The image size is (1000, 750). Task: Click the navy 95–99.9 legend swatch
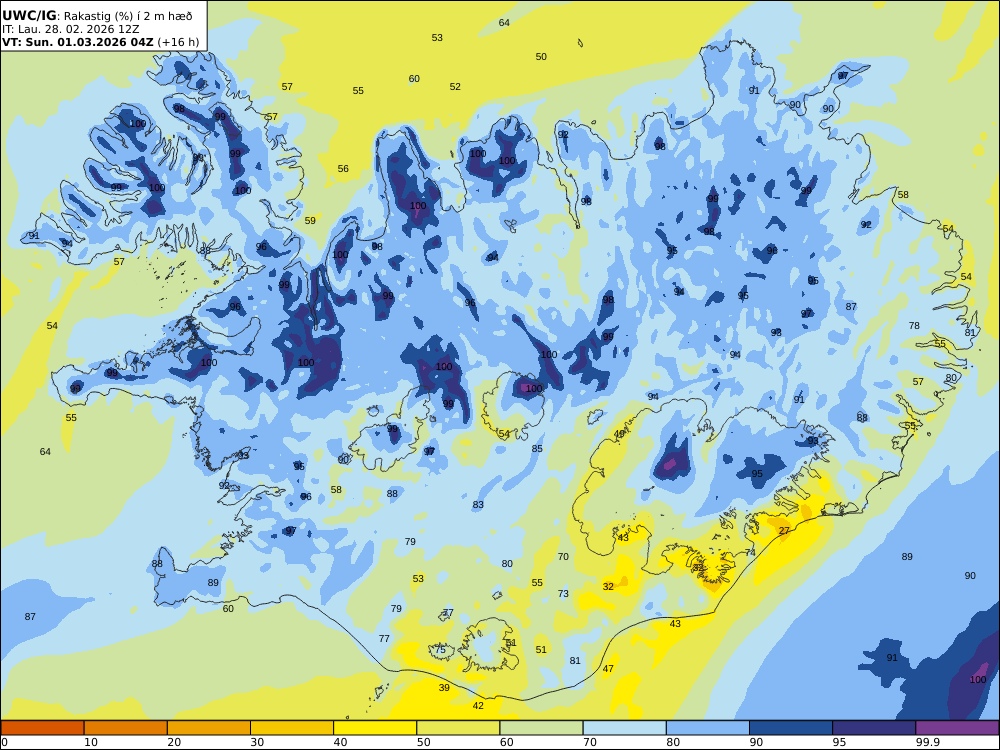click(x=874, y=728)
